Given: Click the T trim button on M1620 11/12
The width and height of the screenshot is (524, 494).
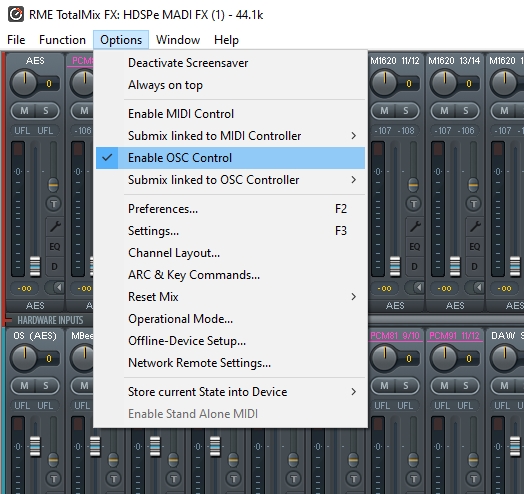Looking at the screenshot, I should 414,204.
